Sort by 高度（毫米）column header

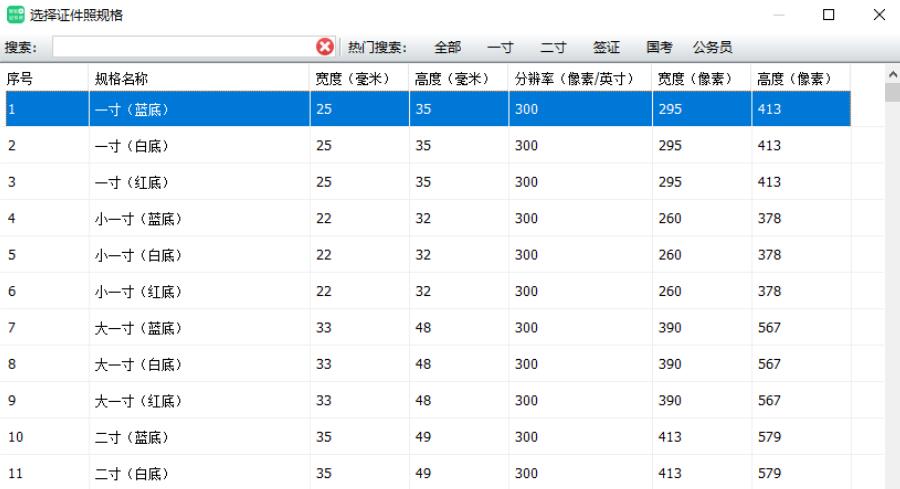tap(459, 78)
